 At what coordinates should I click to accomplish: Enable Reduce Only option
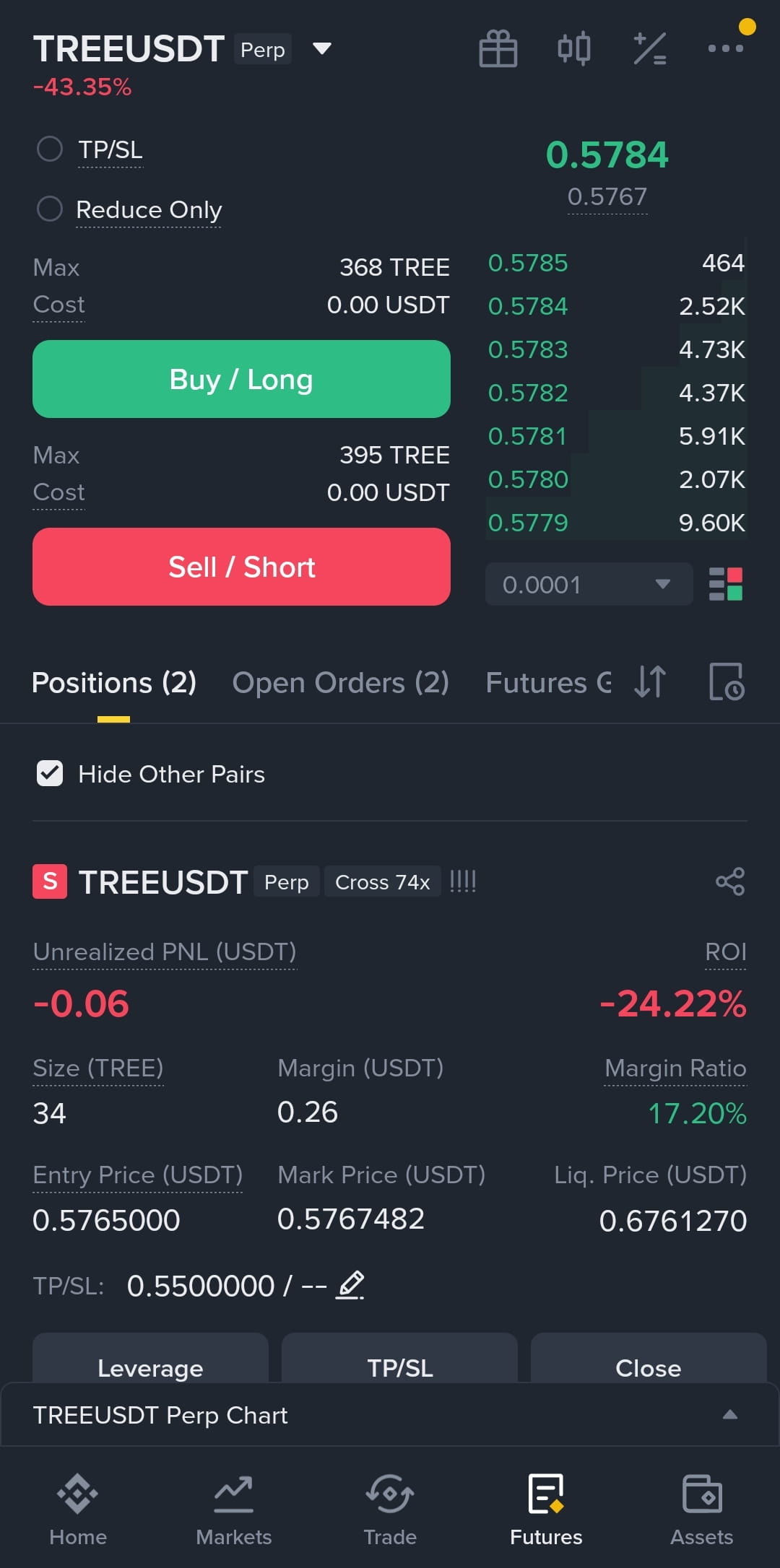pos(50,209)
